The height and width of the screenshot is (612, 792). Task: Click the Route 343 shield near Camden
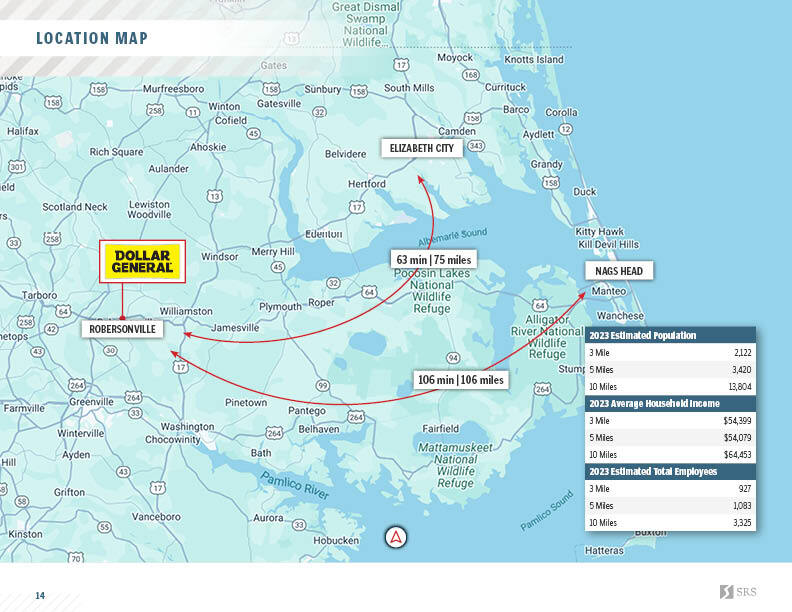(x=476, y=147)
